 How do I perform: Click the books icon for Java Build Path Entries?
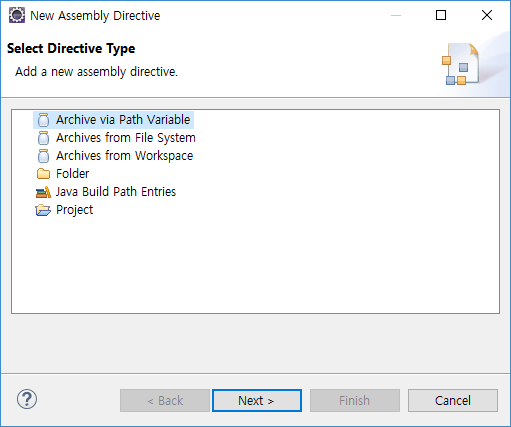coord(43,192)
